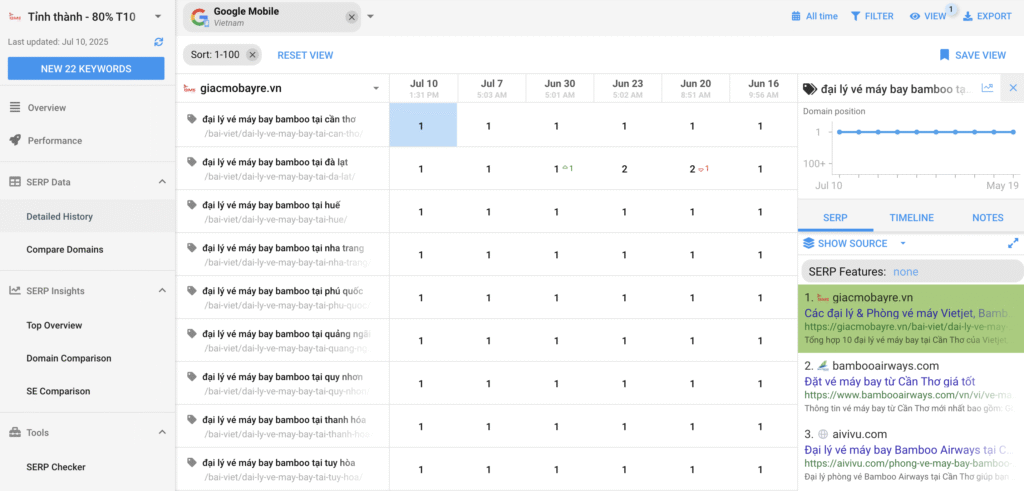
Task: Select keyword đại lý vé máy bay bamboo tại nha trang
Action: [283, 247]
